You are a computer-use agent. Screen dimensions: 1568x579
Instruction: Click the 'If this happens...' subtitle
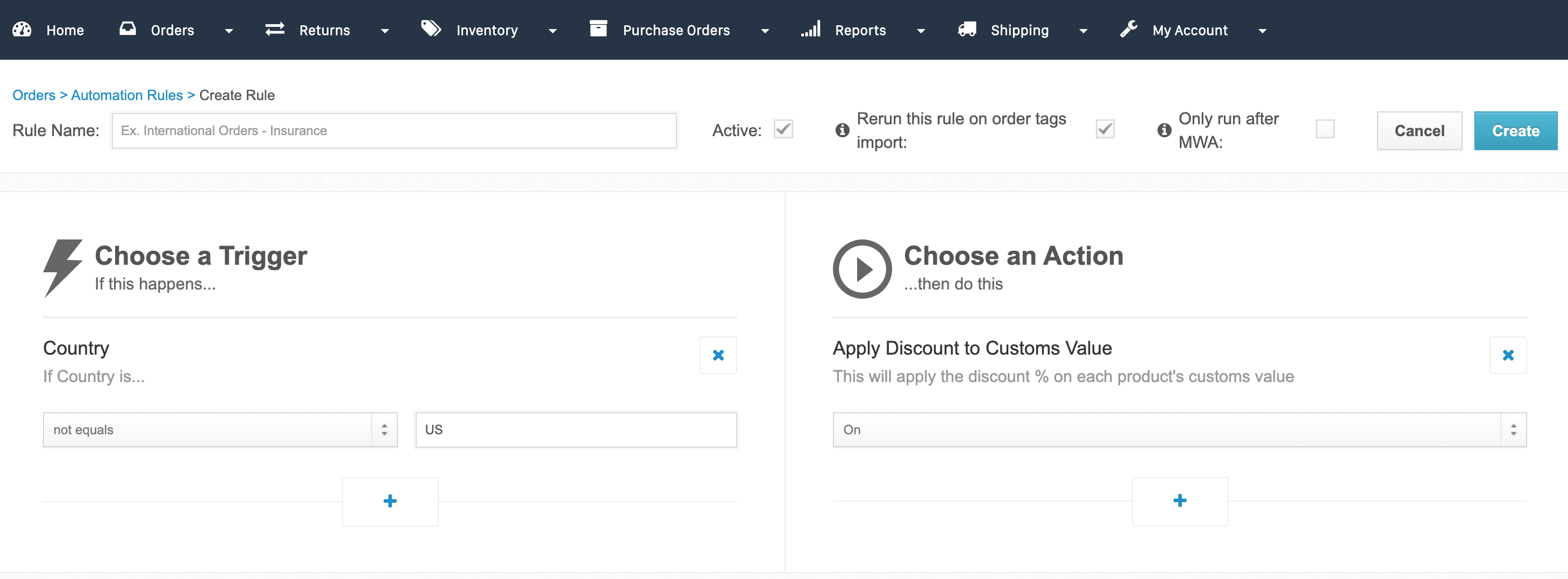pyautogui.click(x=155, y=284)
